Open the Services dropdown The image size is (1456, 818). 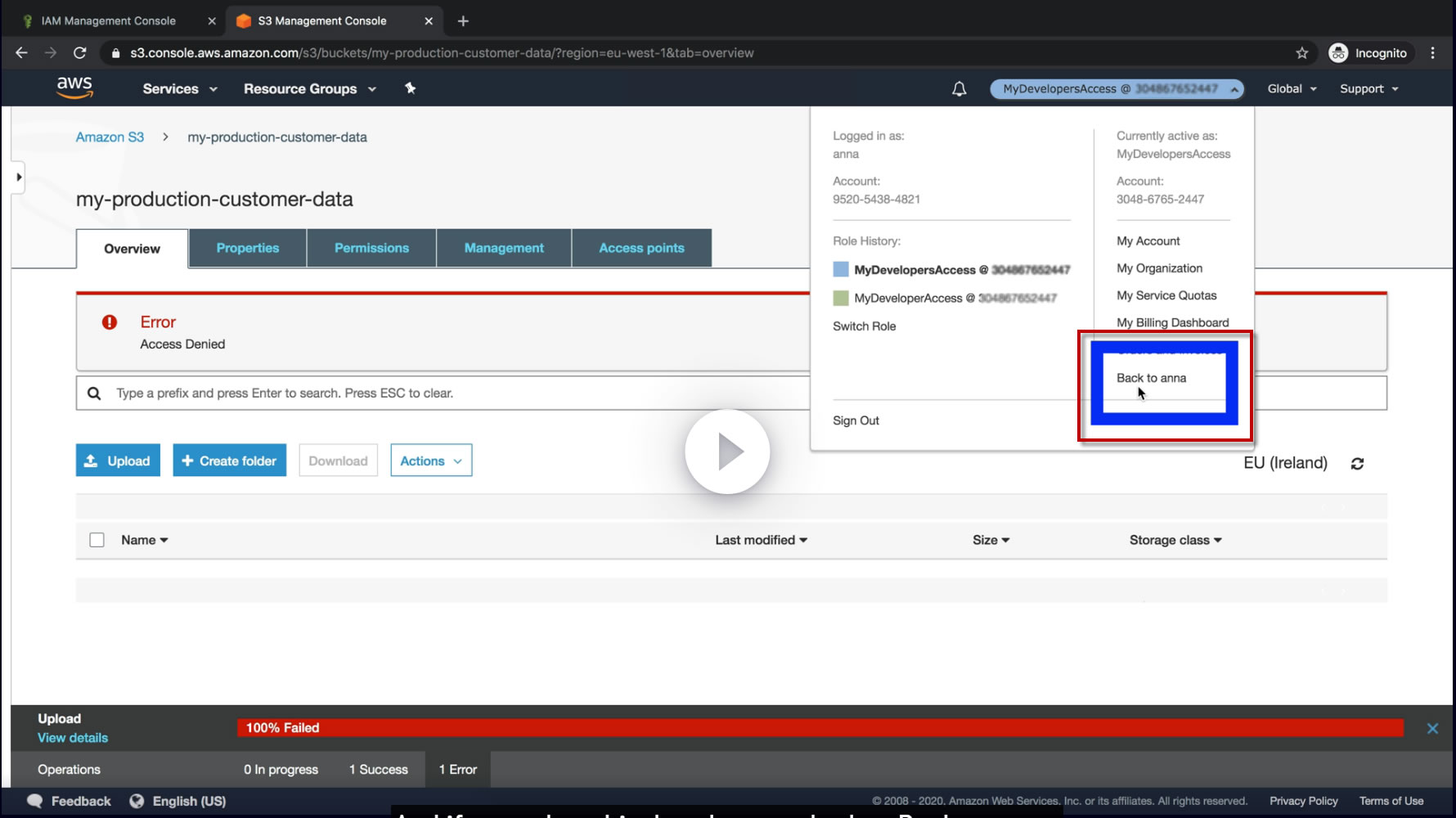[180, 88]
